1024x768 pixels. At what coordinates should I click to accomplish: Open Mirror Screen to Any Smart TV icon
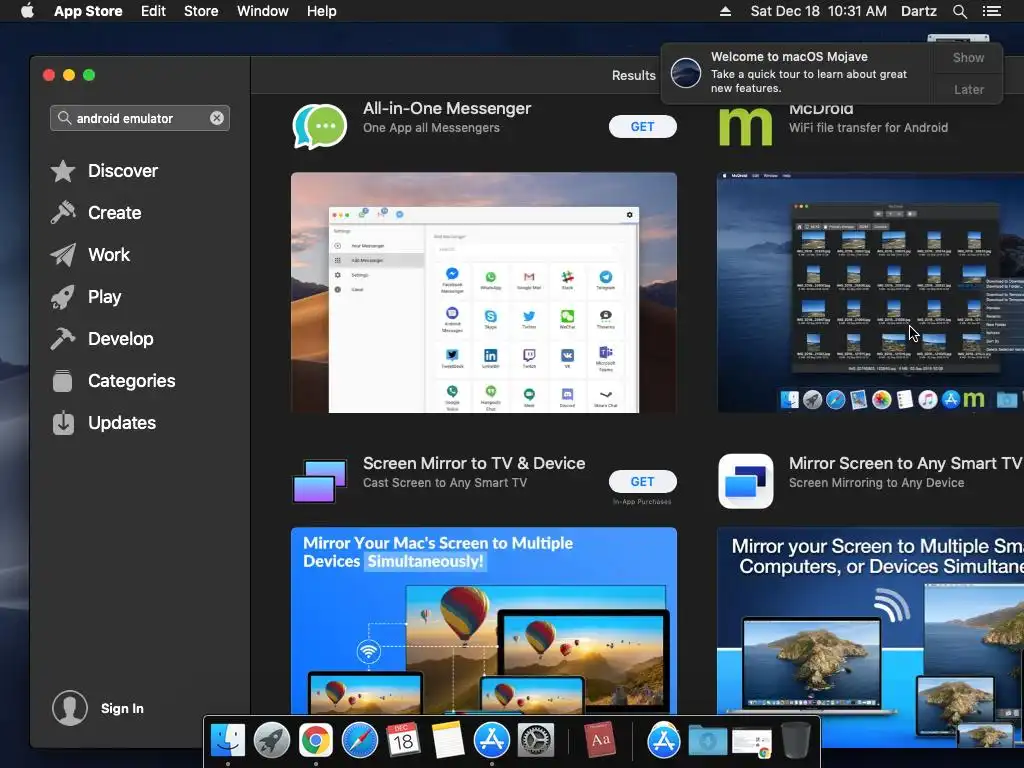(746, 481)
